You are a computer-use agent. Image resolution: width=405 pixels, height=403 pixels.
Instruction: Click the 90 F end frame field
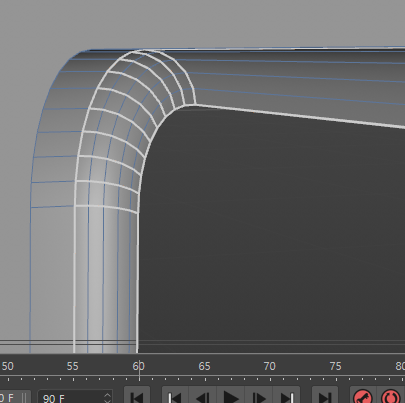72,397
